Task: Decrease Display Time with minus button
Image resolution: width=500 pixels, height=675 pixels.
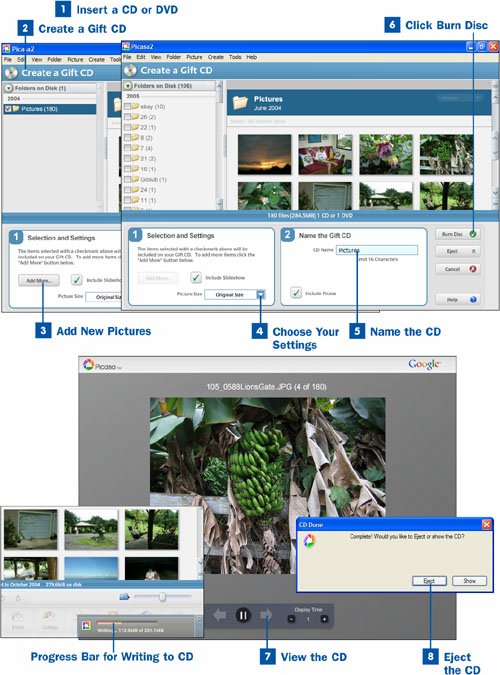Action: click(x=291, y=619)
